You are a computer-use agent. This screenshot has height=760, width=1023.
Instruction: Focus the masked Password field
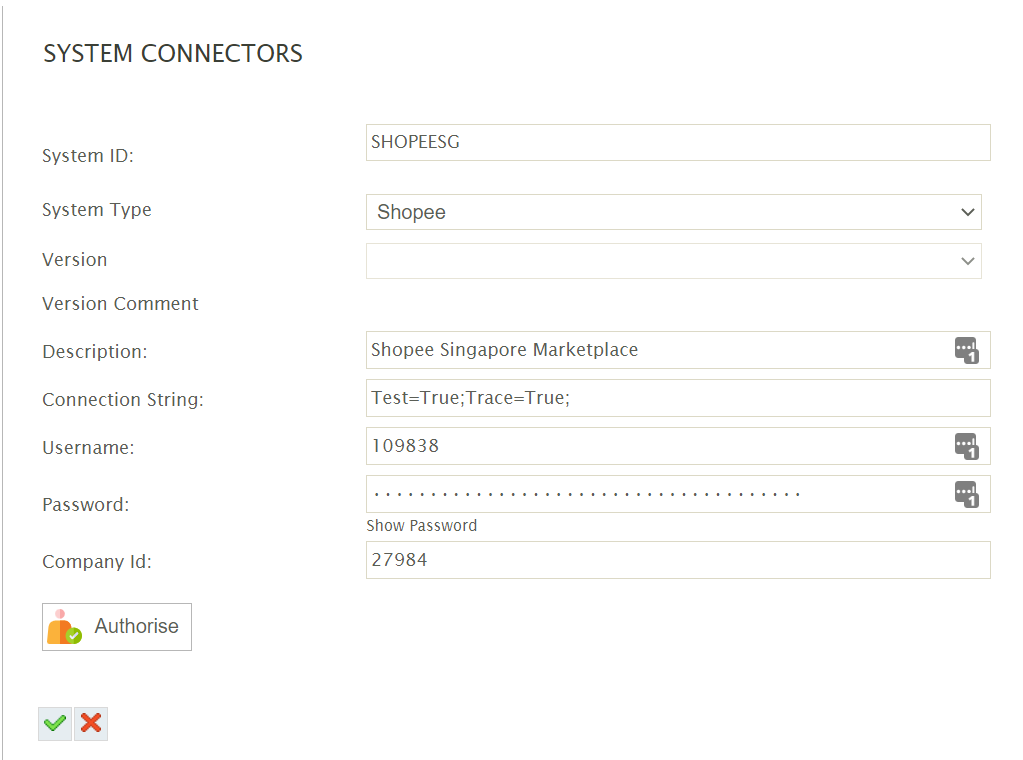click(655, 494)
